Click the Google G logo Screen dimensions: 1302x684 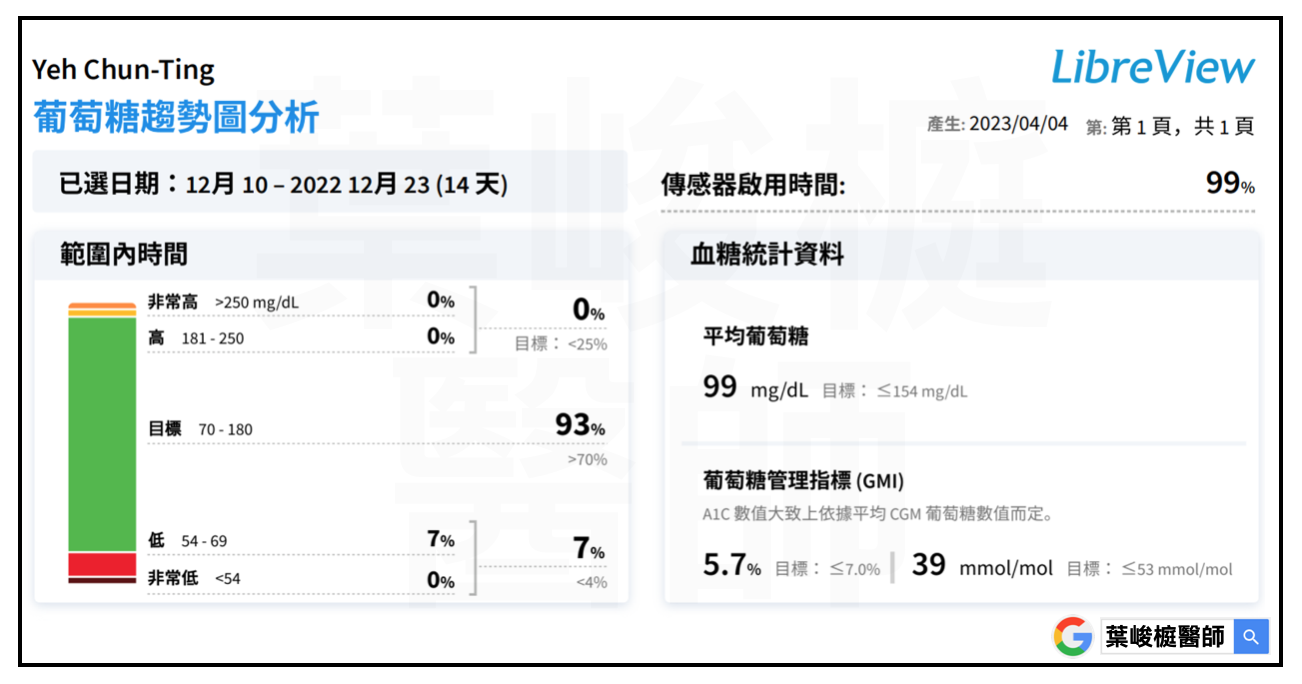pyautogui.click(x=1072, y=637)
